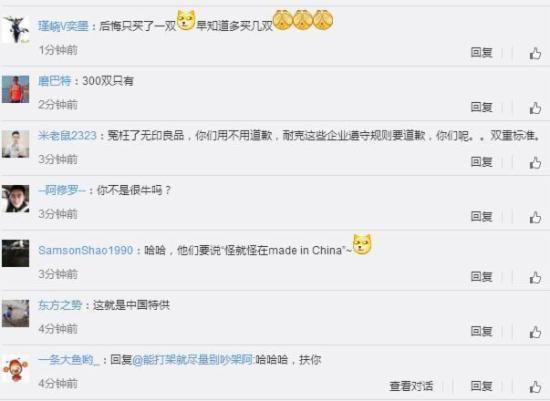Viewport: 550px width, 401px height.
Task: Open the SamsonShao1990 username profile
Action: point(86,250)
